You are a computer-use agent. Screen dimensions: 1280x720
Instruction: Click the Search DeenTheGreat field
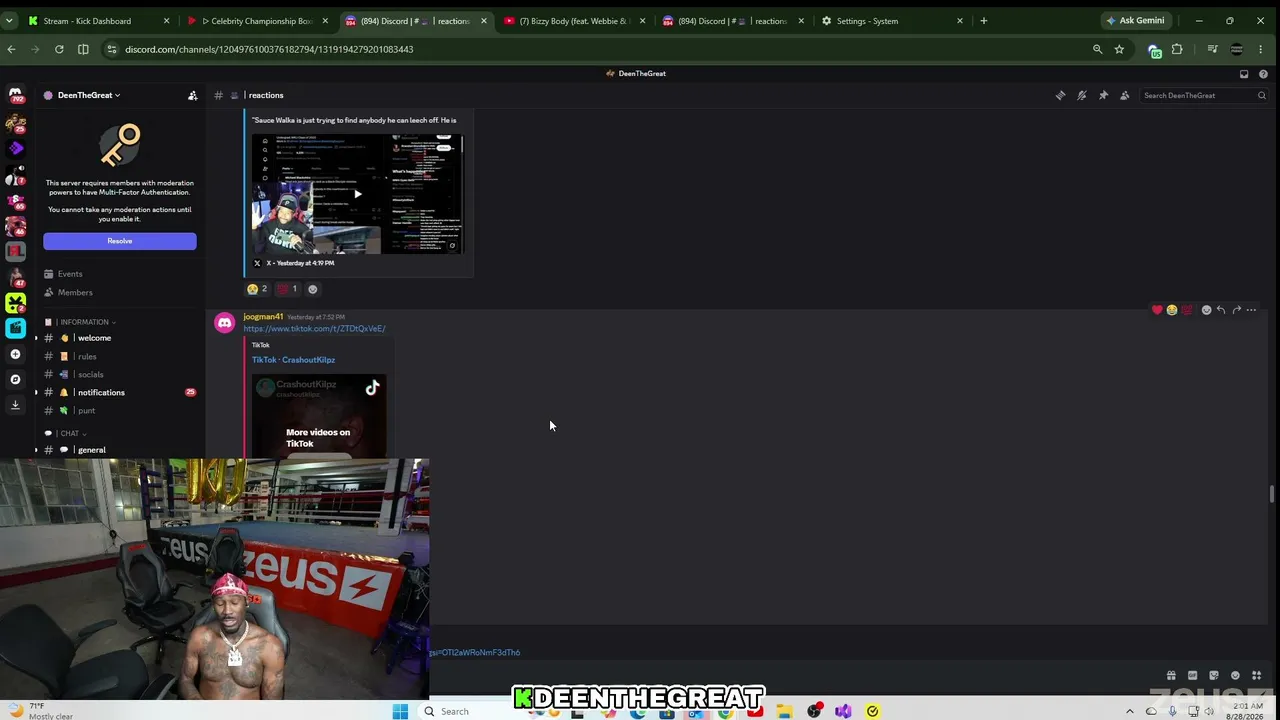[1205, 95]
